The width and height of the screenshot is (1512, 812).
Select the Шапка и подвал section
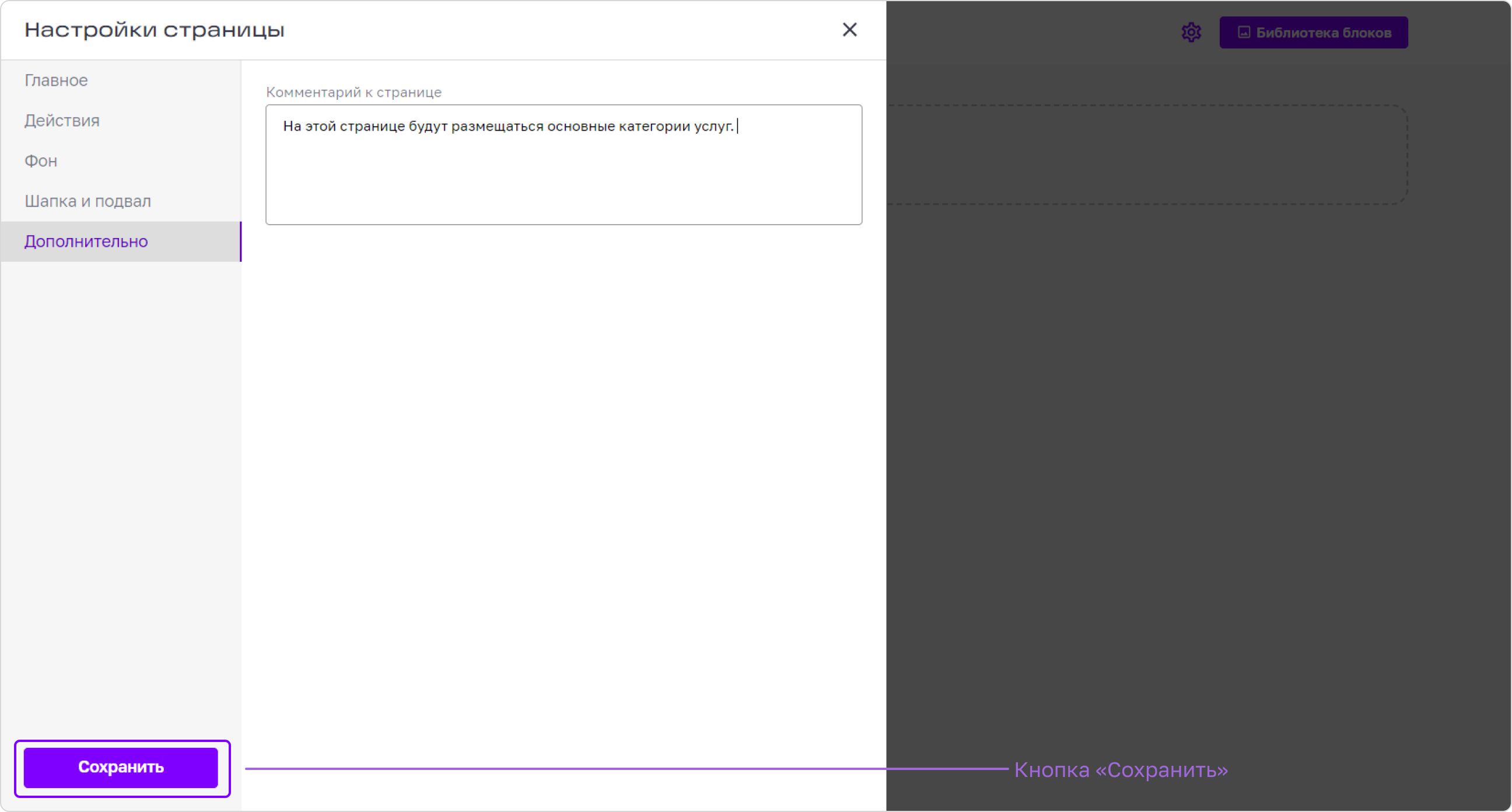(121, 201)
